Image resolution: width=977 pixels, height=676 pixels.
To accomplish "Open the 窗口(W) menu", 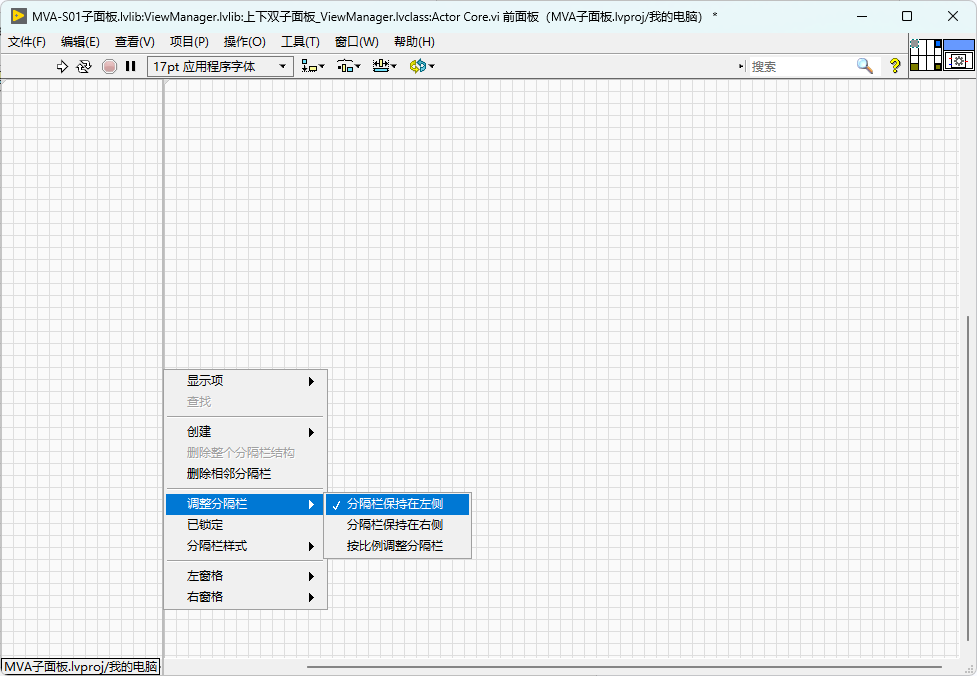I will click(x=356, y=42).
